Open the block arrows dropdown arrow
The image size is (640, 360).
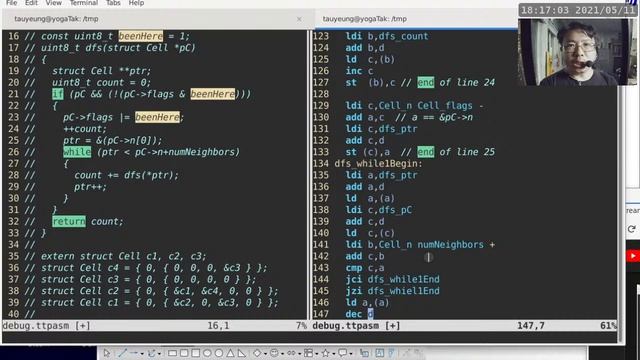(x=300, y=353)
